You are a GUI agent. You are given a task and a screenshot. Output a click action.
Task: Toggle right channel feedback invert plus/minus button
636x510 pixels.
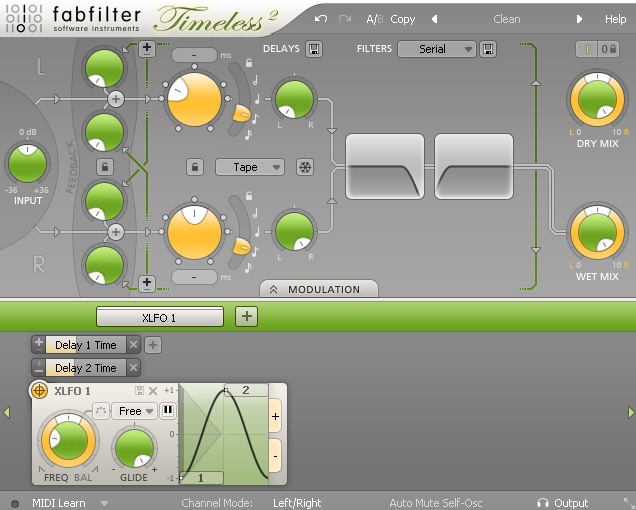[147, 283]
